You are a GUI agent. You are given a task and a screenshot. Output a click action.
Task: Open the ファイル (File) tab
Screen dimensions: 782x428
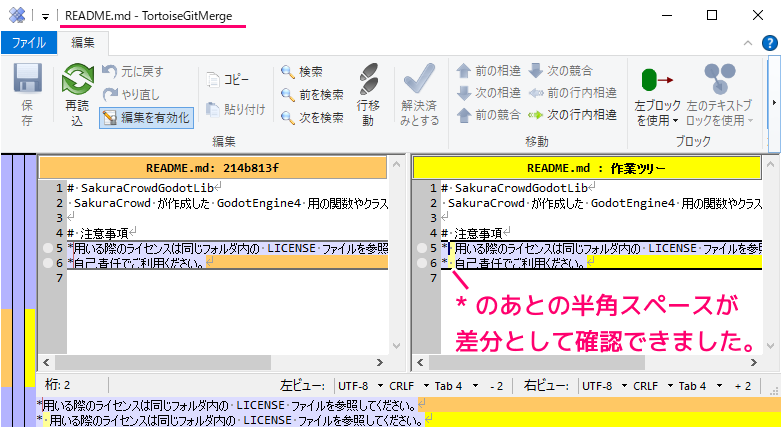[x=28, y=43]
